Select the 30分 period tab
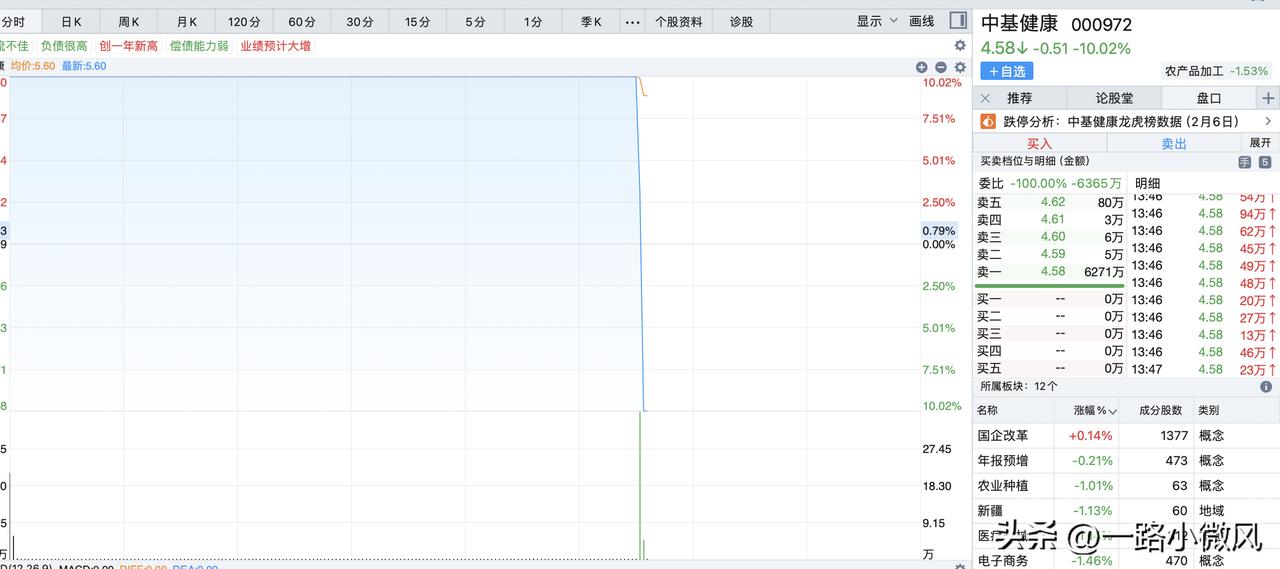This screenshot has height=569, width=1280. 360,21
